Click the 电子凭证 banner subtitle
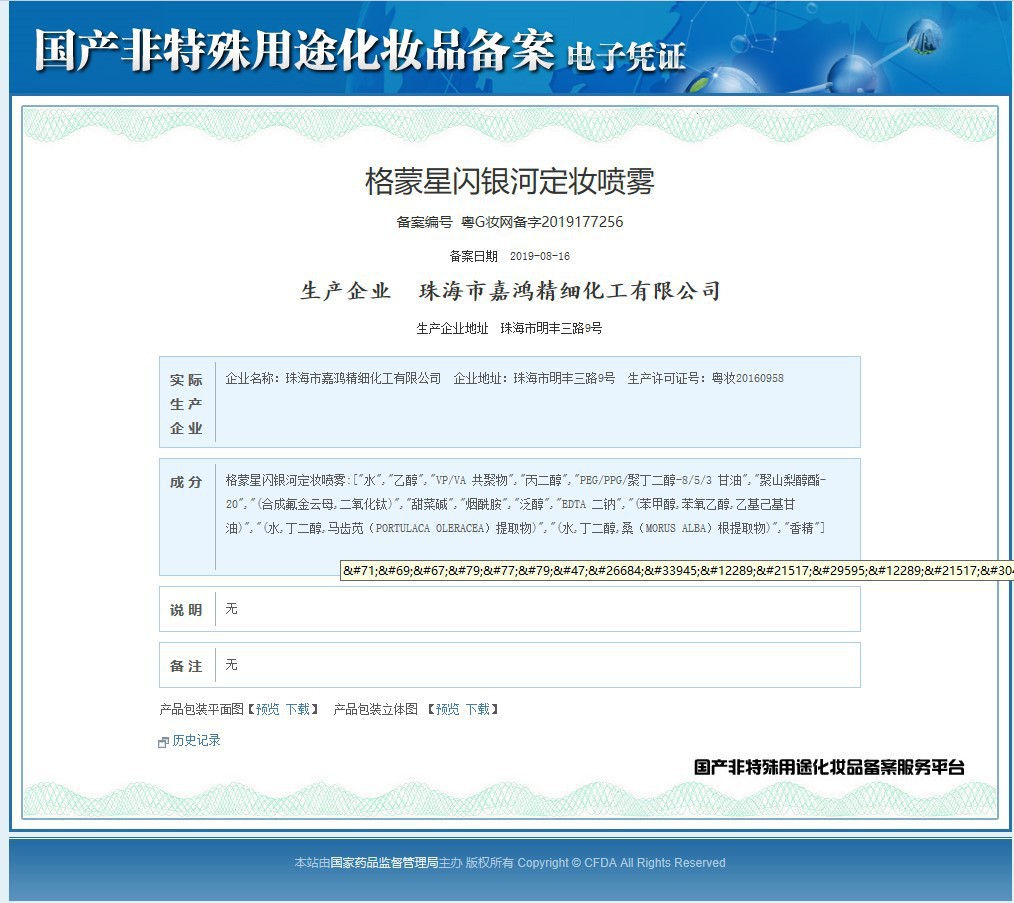This screenshot has height=903, width=1014. pos(626,56)
